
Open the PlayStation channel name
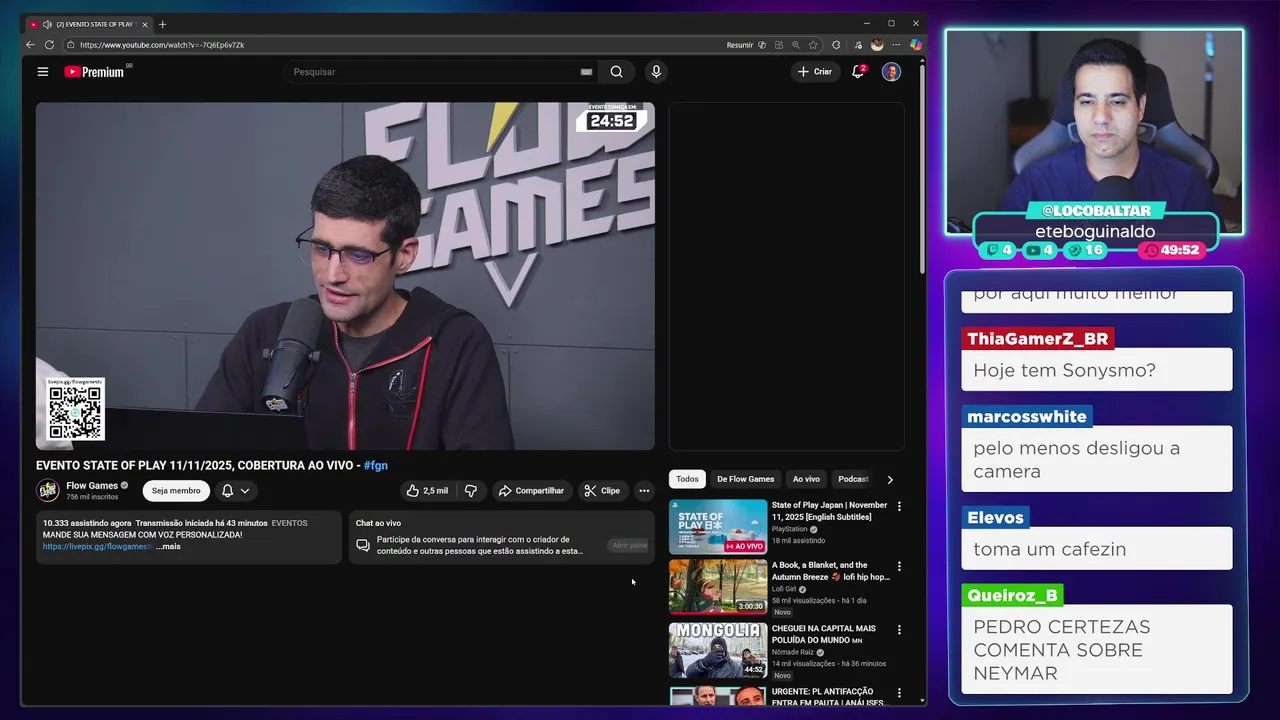click(789, 529)
